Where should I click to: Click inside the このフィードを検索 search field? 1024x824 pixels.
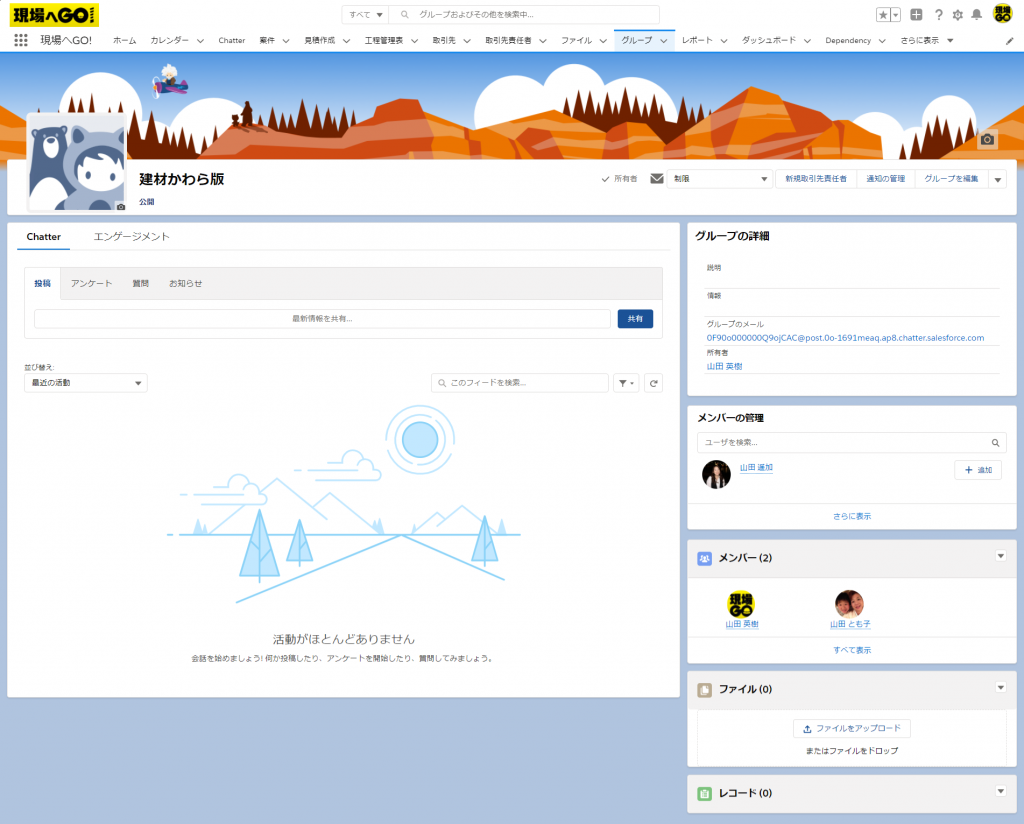click(520, 382)
